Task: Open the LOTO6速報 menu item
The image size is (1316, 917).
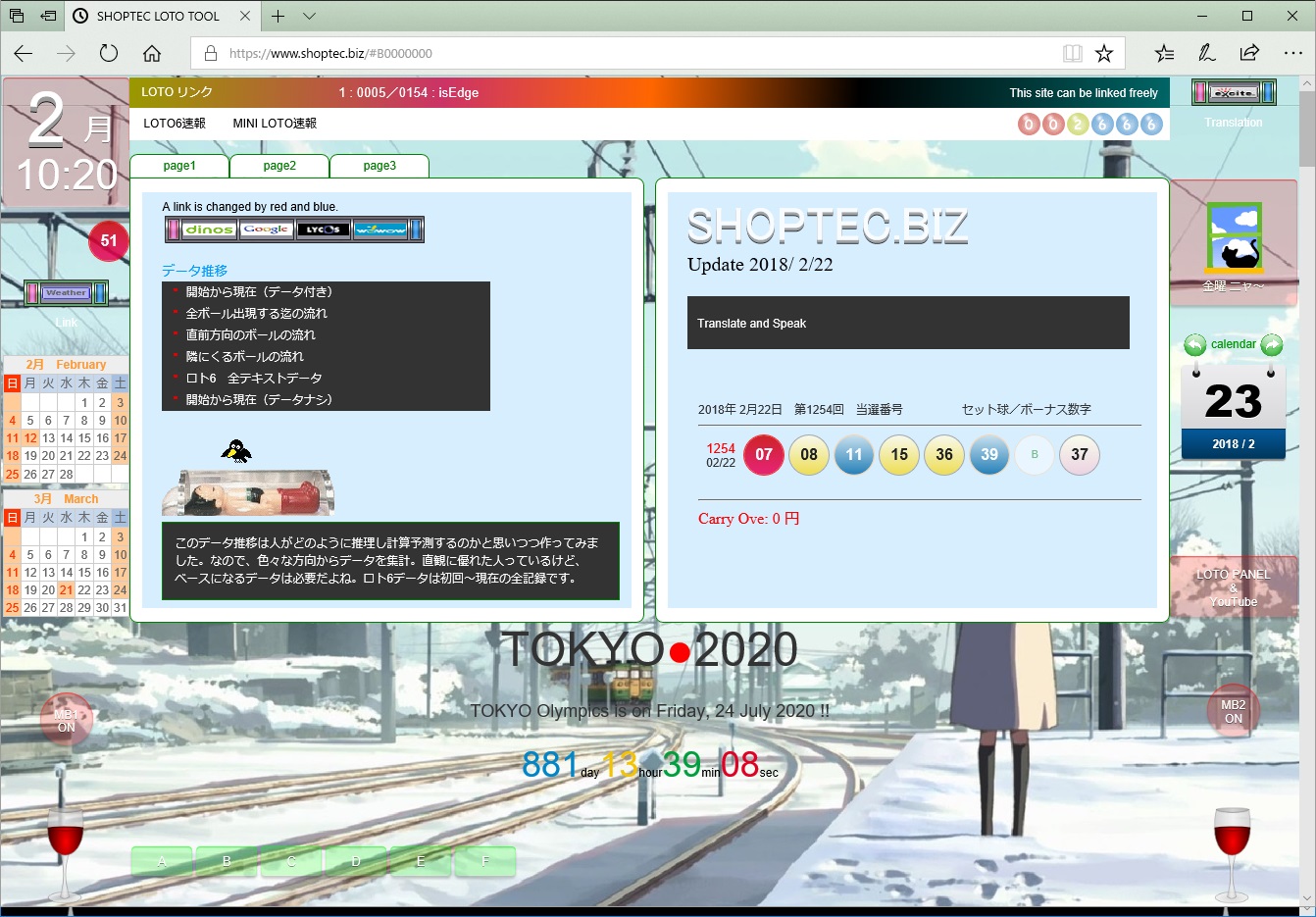Action: tap(175, 124)
